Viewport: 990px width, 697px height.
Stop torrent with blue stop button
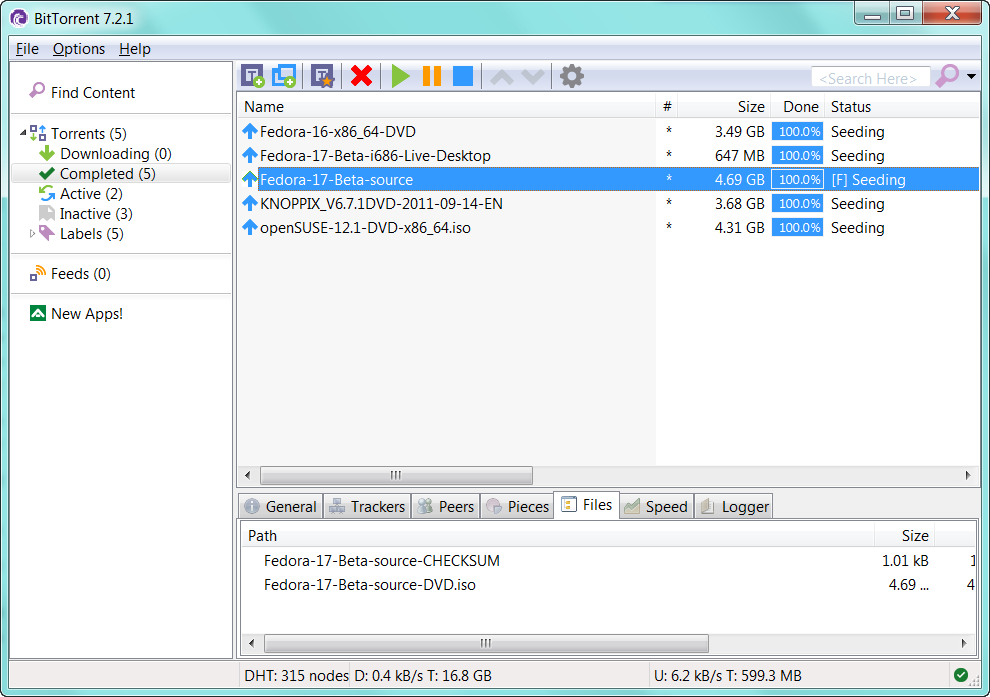[x=463, y=76]
